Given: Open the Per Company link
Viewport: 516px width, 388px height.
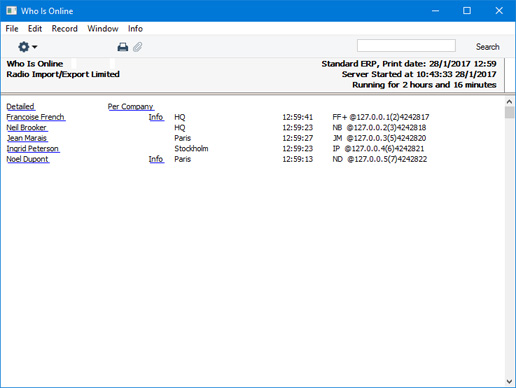Looking at the screenshot, I should 131,107.
